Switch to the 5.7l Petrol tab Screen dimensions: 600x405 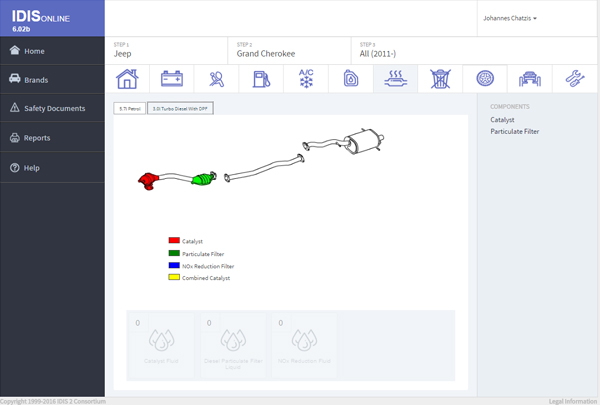tap(130, 109)
